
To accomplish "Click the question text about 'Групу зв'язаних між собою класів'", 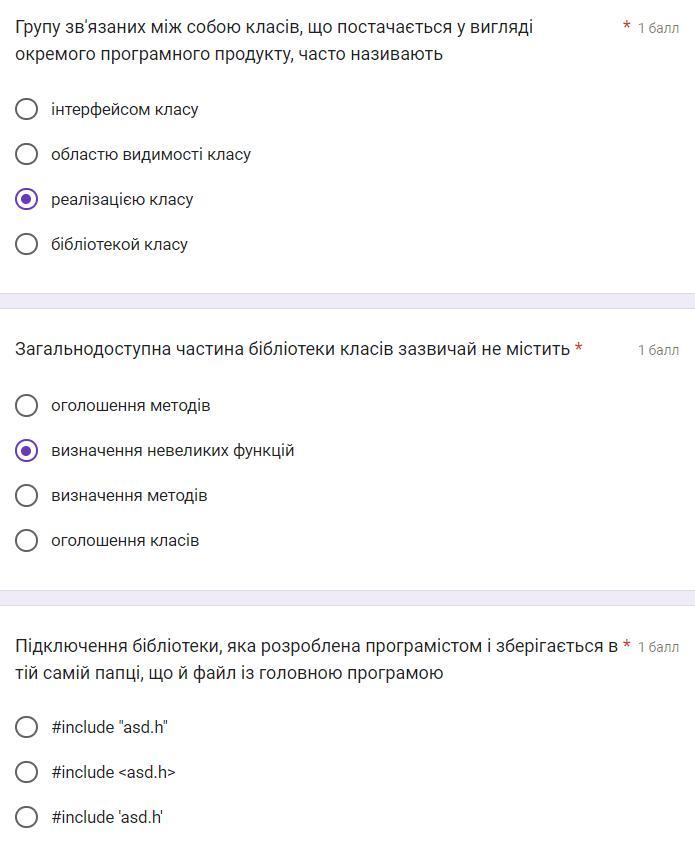I will point(274,40).
